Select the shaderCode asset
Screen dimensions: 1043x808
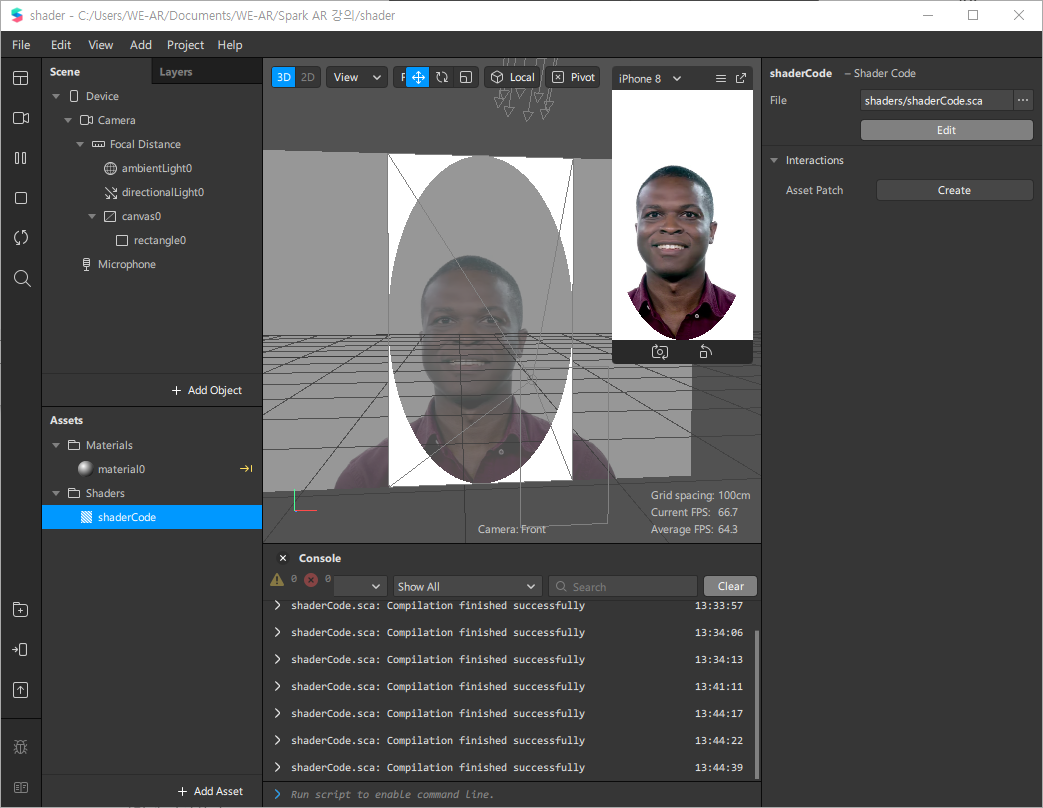click(152, 517)
